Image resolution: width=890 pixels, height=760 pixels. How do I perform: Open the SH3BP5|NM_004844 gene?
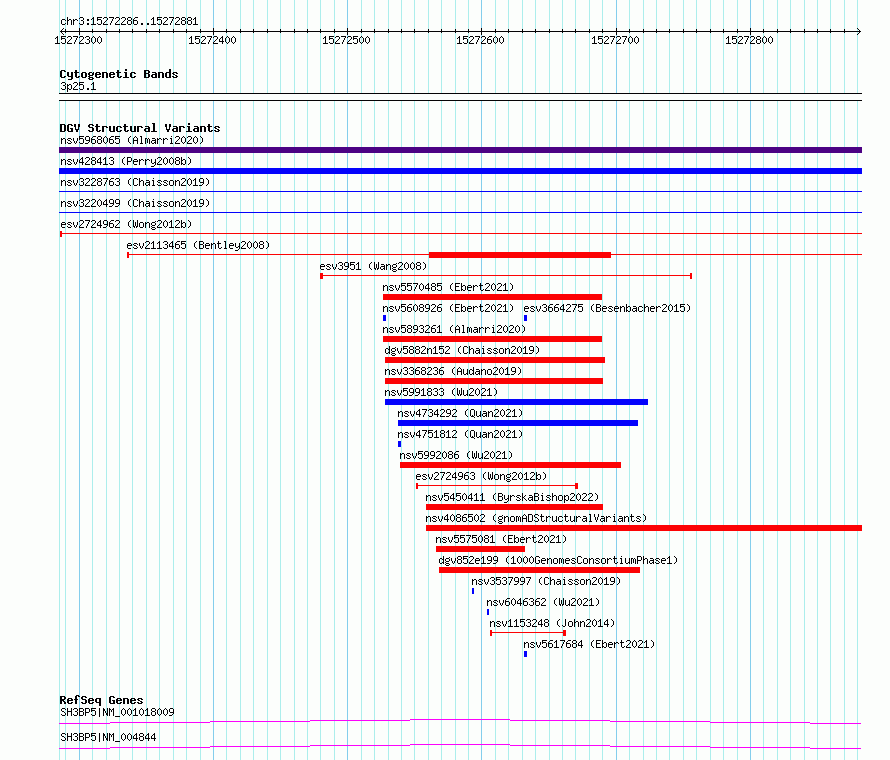pos(108,737)
